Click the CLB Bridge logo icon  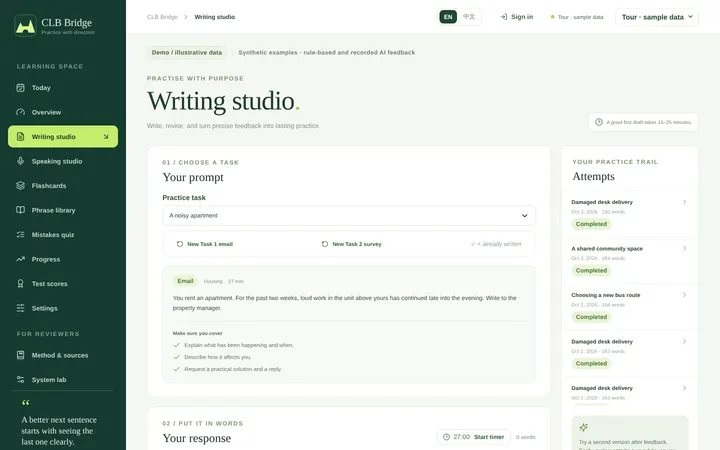pyautogui.click(x=25, y=26)
